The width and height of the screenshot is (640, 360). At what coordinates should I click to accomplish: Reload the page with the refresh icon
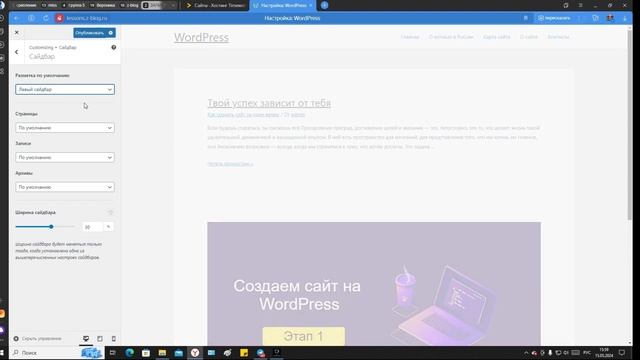(46, 18)
